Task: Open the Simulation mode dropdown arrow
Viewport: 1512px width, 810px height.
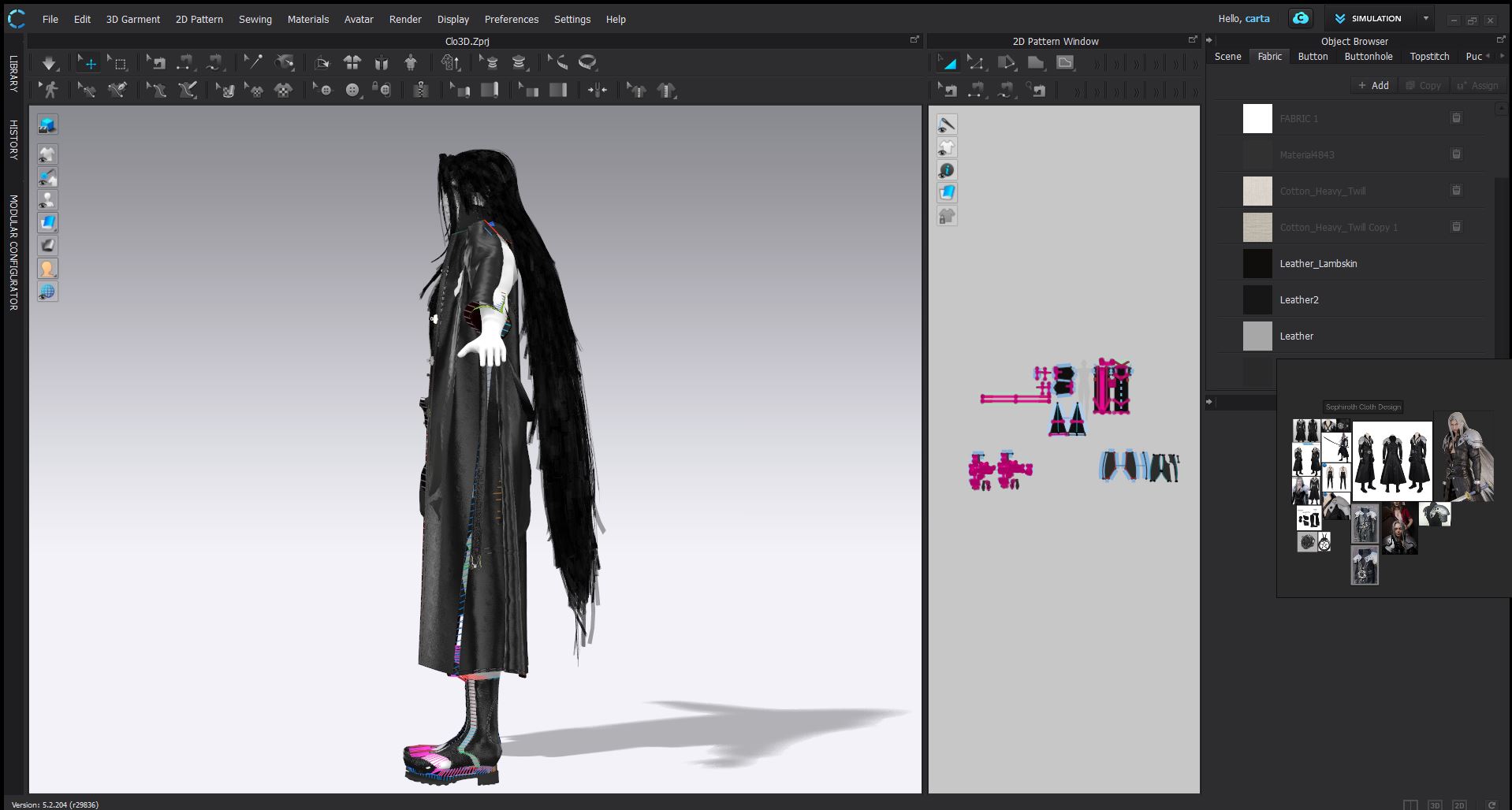Action: click(x=1425, y=18)
